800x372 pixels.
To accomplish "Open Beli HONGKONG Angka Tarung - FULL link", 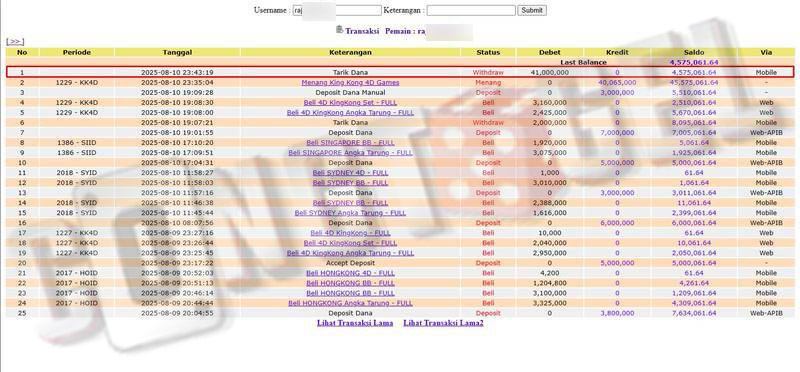I will [350, 303].
